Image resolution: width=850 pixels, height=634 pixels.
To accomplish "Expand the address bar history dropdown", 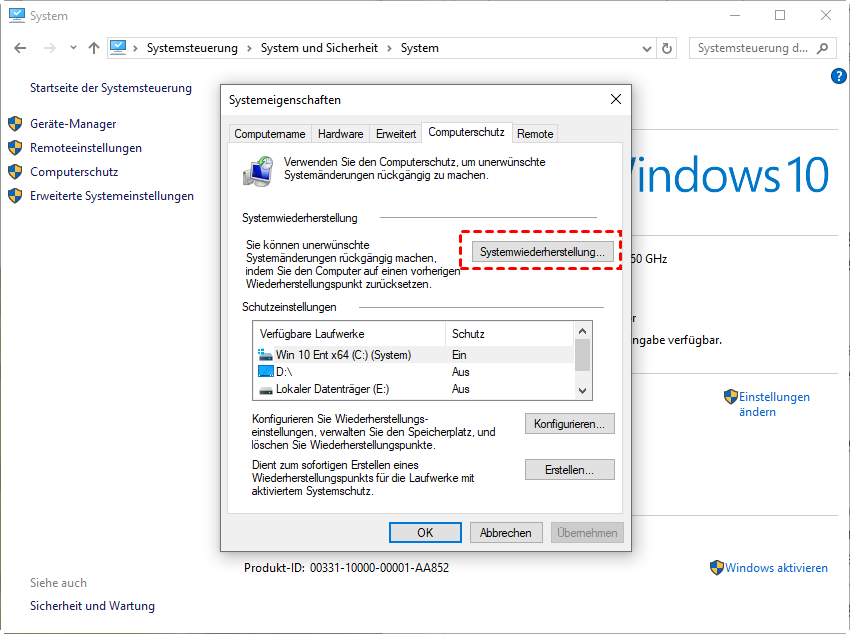I will pos(646,48).
